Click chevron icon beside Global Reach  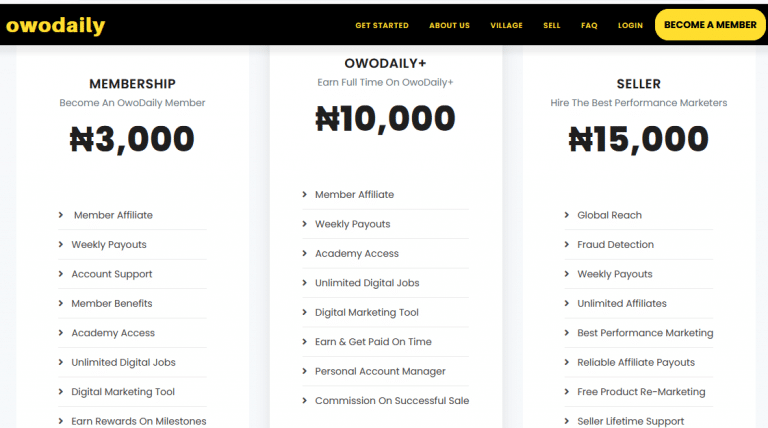tap(567, 215)
